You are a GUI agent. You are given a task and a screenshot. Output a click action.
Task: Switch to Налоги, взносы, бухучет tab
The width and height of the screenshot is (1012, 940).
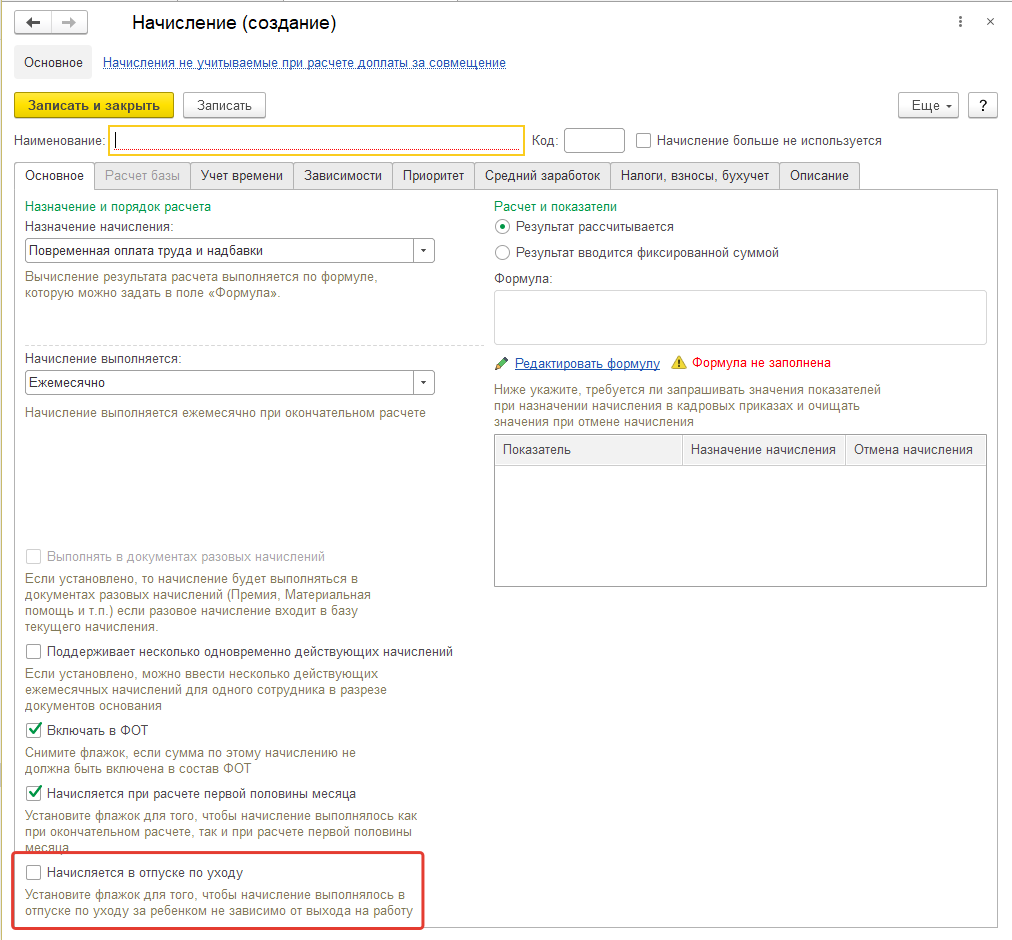pos(694,176)
